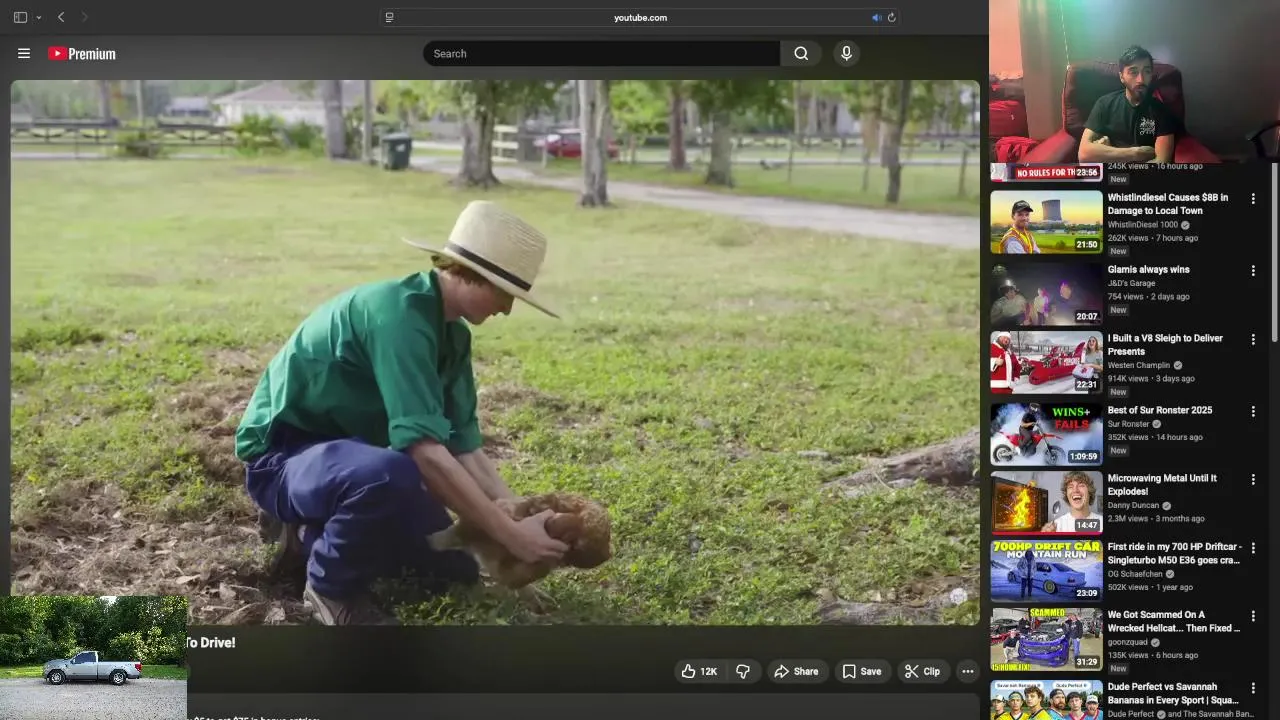This screenshot has height=720, width=1280.
Task: Click OG Schaefchen channel name
Action: 1135,574
